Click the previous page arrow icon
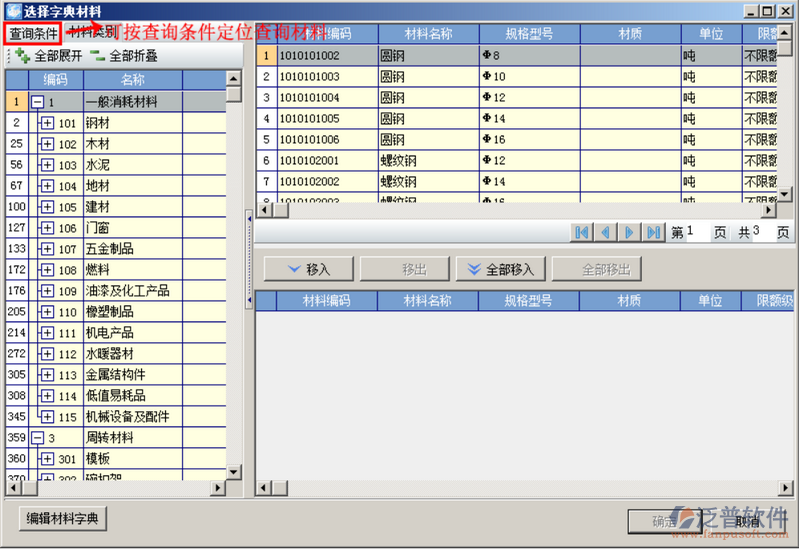799x550 pixels. pyautogui.click(x=605, y=232)
